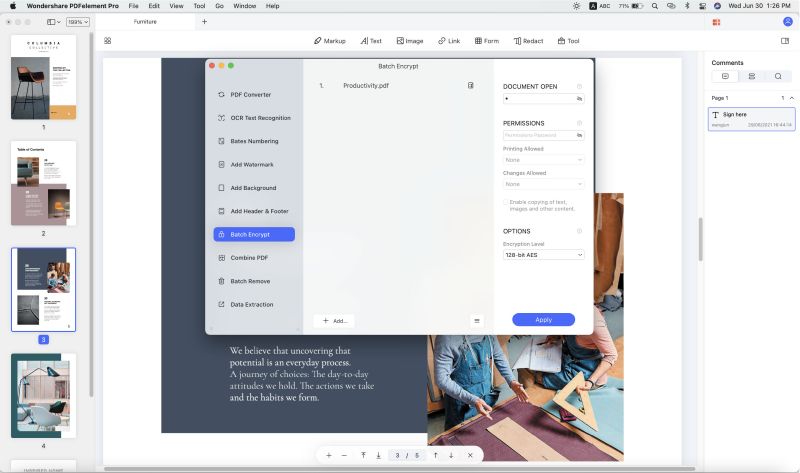Image resolution: width=800 pixels, height=473 pixels.
Task: Switch to the Furniture tab
Action: click(145, 22)
